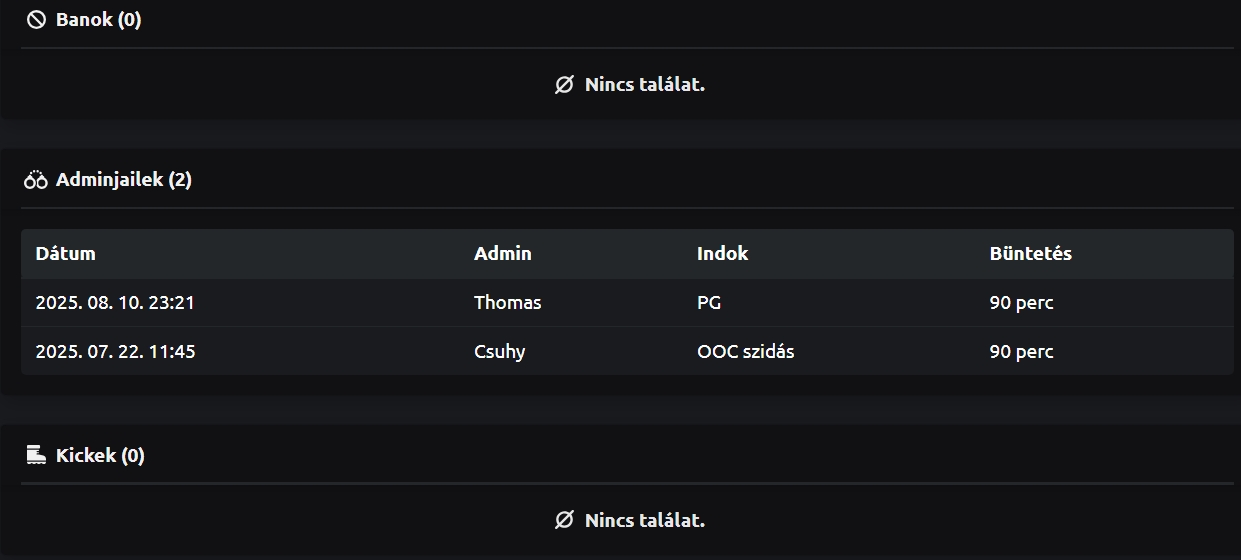Viewport: 1241px width, 560px height.
Task: Click admin name Thomas
Action: coord(507,302)
